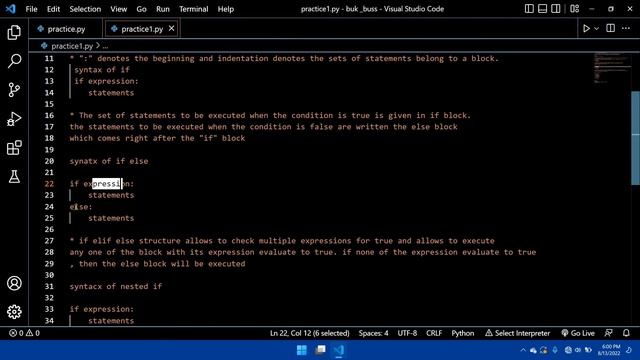Screen dimensions: 640x360
Task: Open the Help menu
Action: tap(225, 9)
